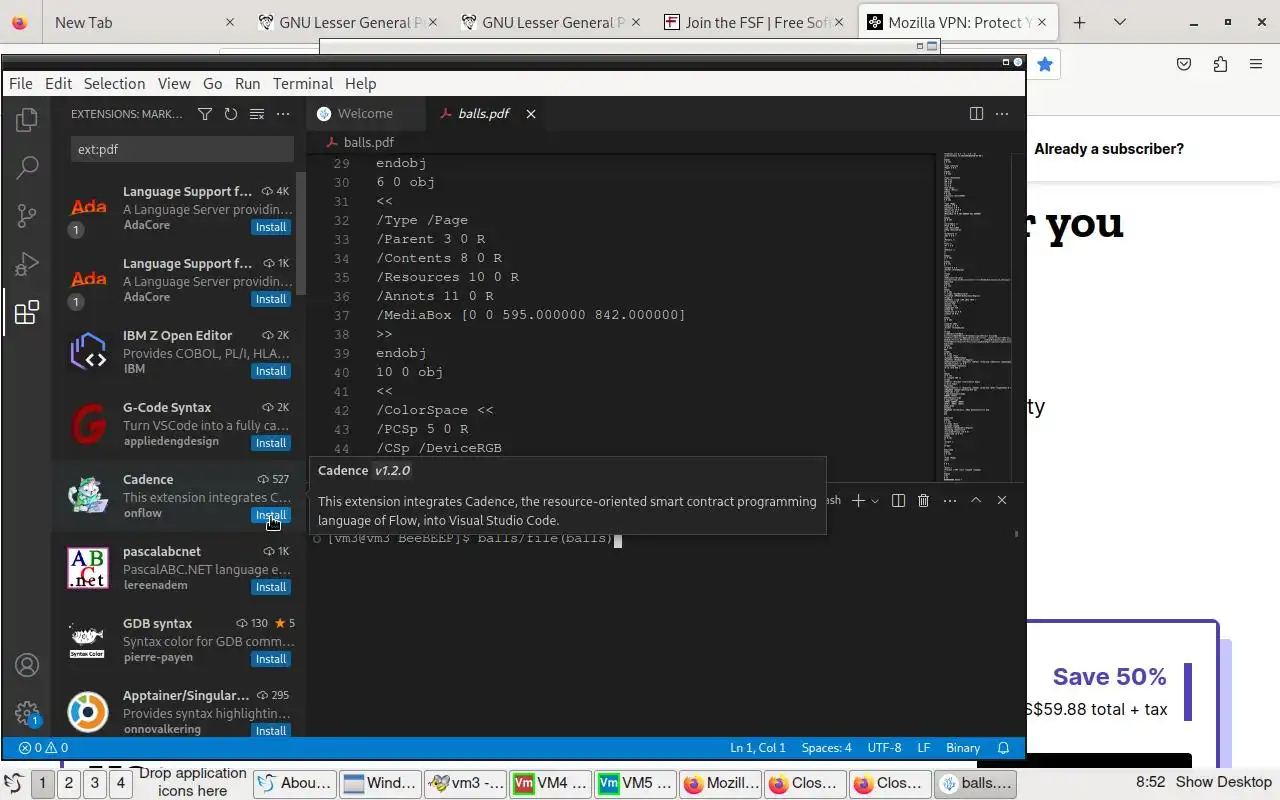Click the extensions list scrollbar

point(301,233)
